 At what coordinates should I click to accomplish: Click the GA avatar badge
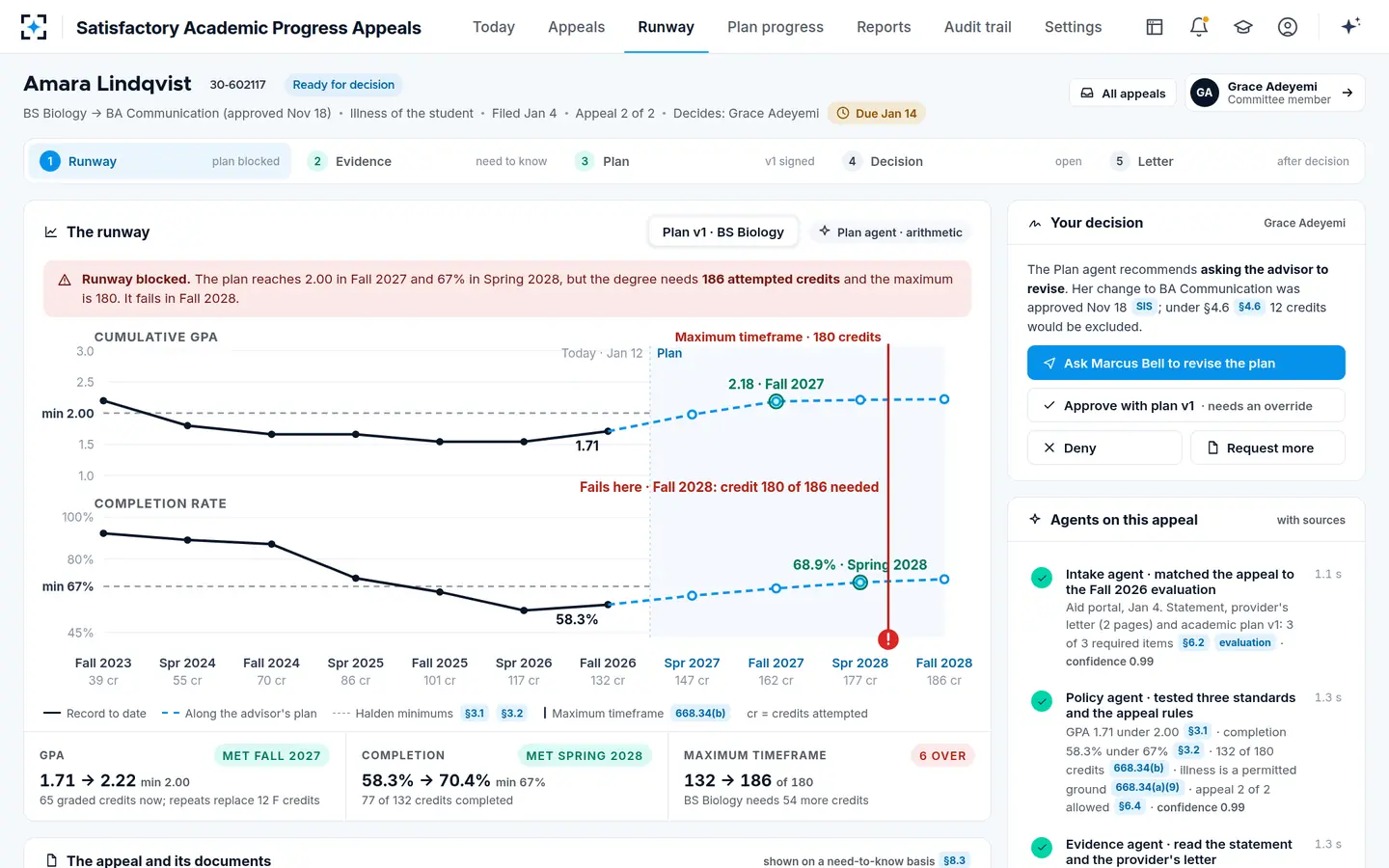(x=1204, y=93)
